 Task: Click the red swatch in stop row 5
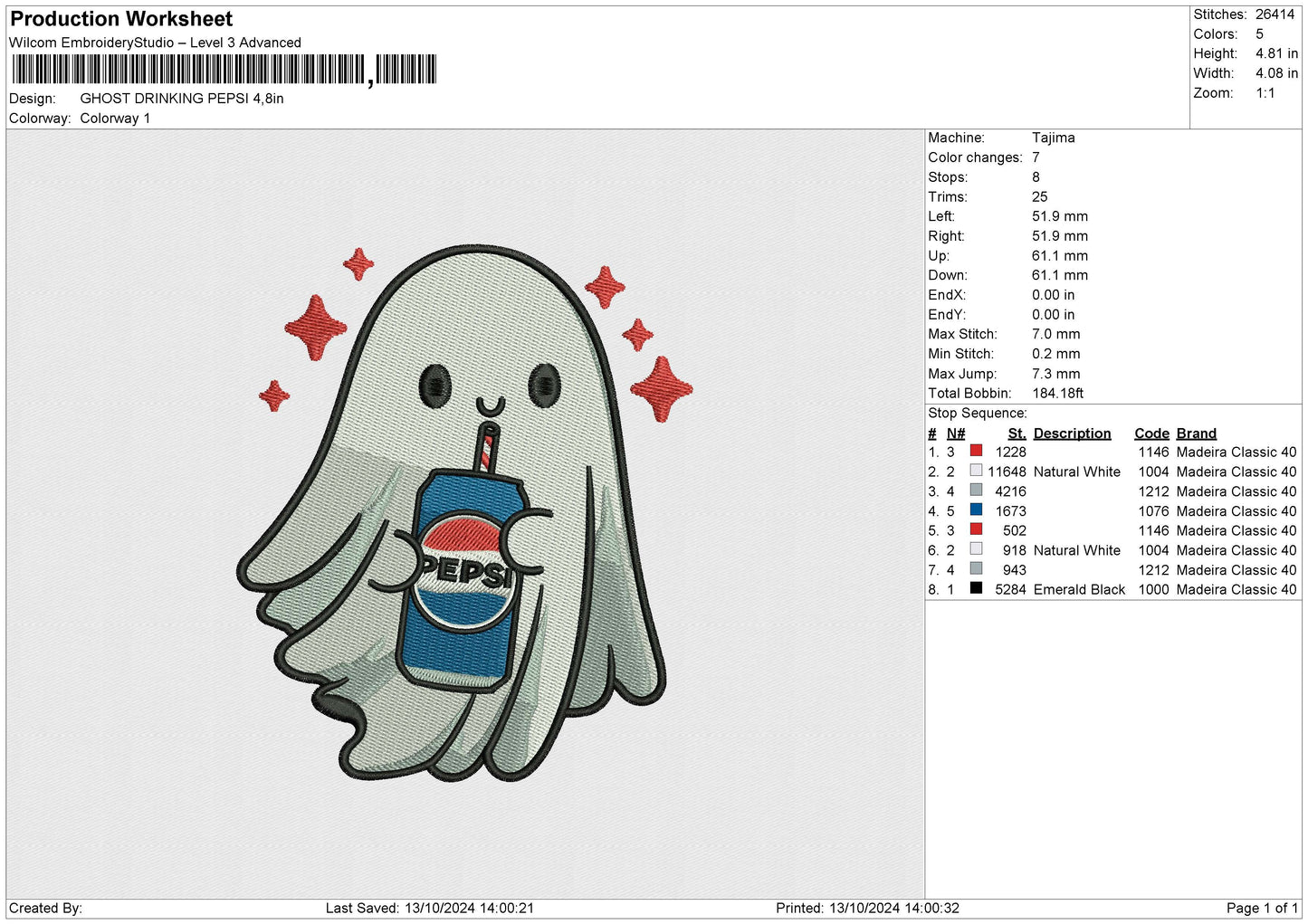[x=976, y=529]
